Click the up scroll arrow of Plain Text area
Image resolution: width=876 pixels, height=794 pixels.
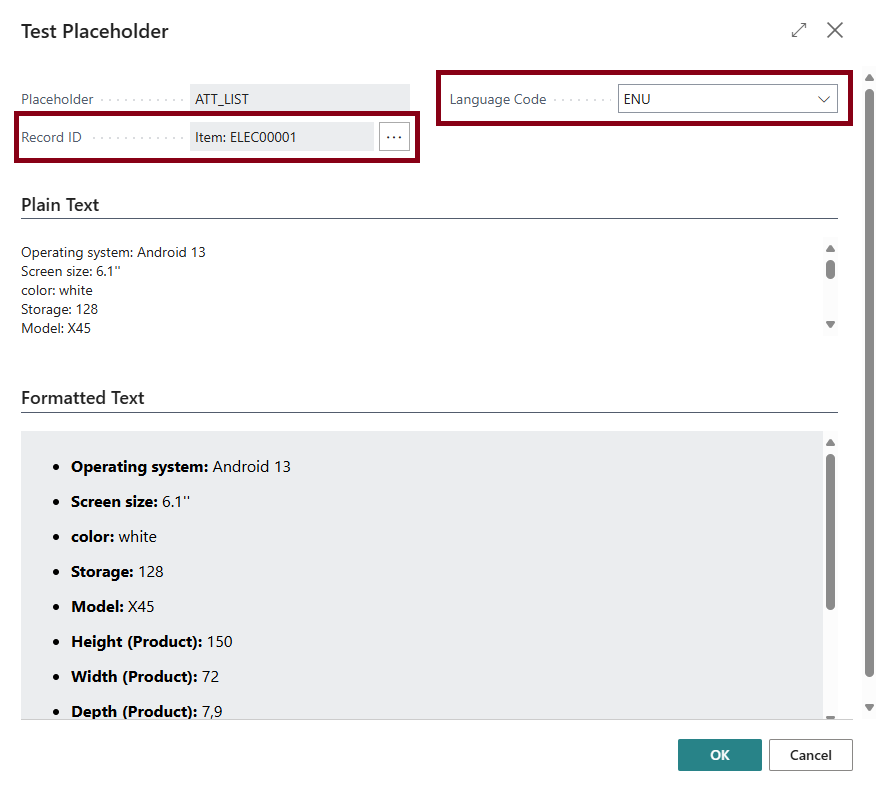point(830,247)
